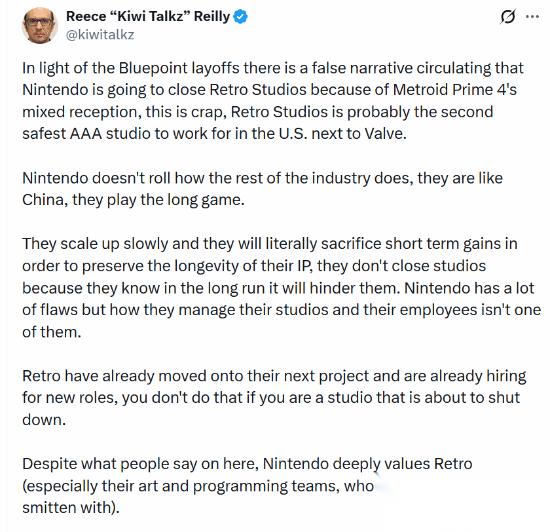Click the sentence starting "Nintendo doesn't roll"

(x=262, y=189)
